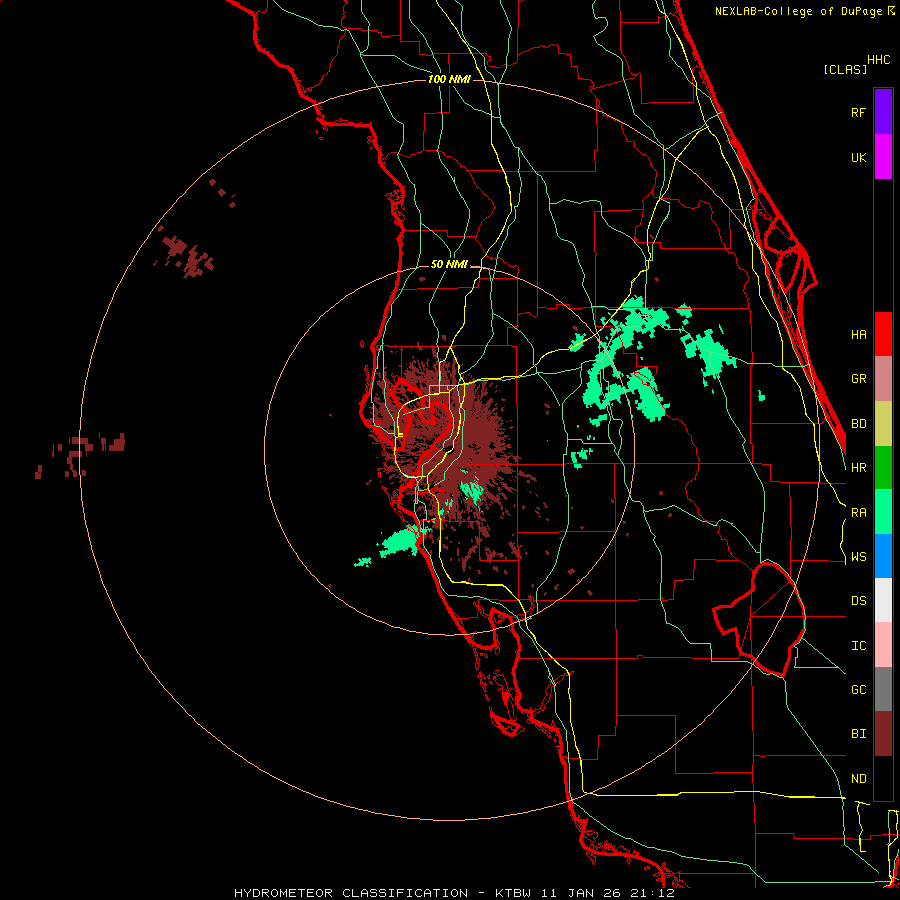Click the "[CLAS]" units label

click(x=845, y=69)
